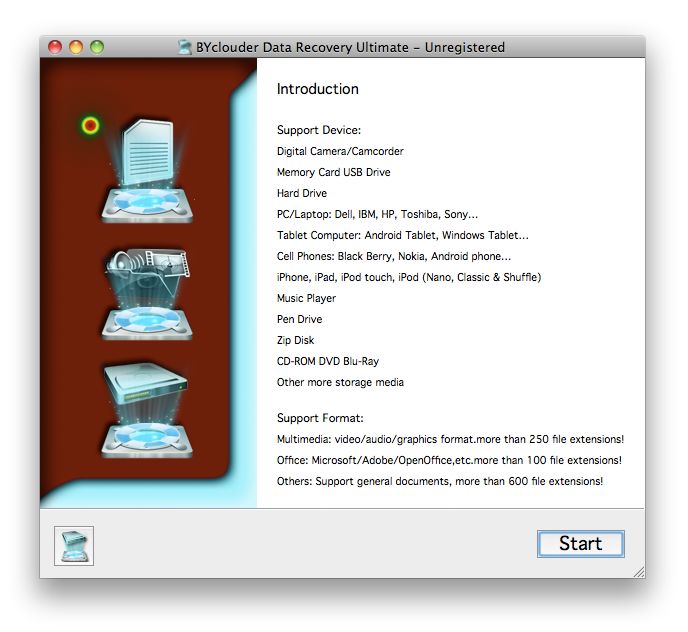This screenshot has width=688, height=632.
Task: Click the 'Music Player' text
Action: click(x=306, y=298)
